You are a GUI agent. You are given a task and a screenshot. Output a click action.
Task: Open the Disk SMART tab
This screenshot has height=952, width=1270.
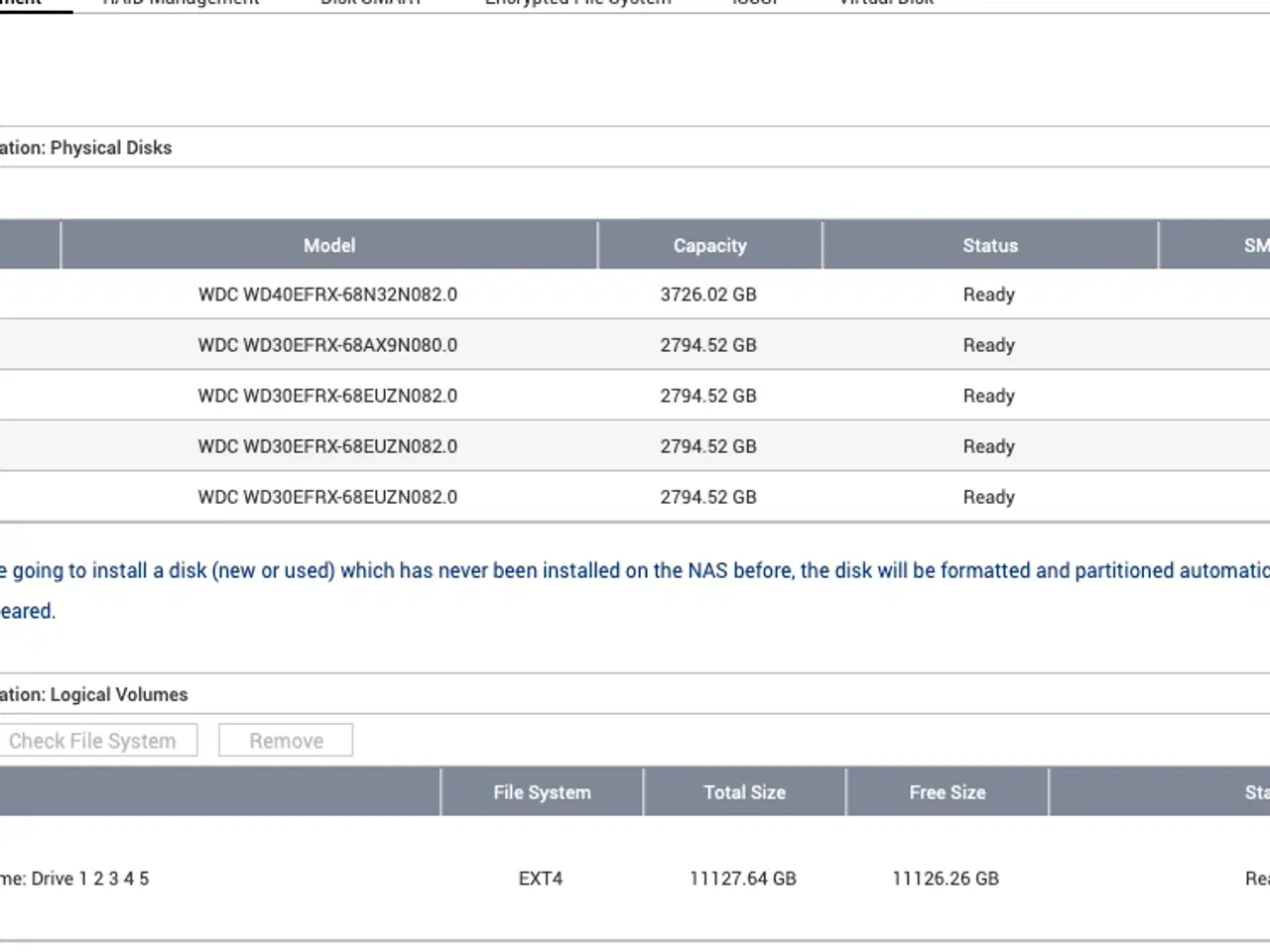tap(370, 4)
